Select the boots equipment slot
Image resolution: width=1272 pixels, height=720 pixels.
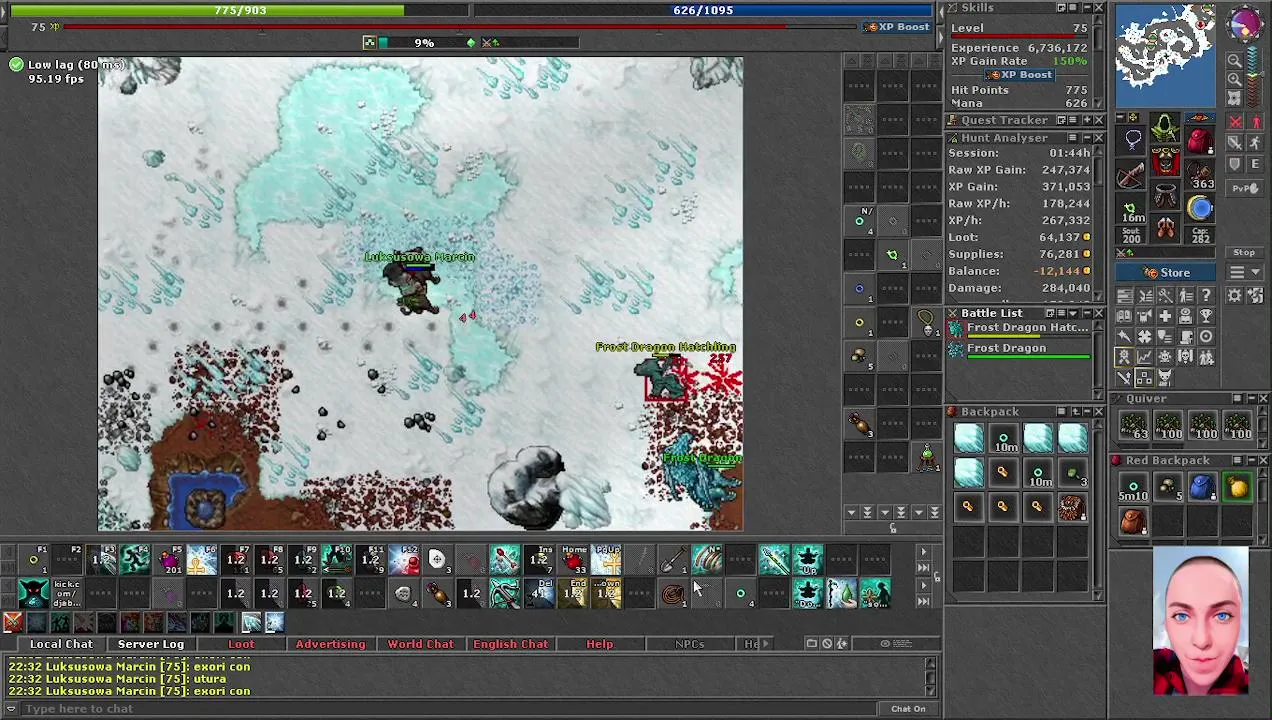[x=1165, y=228]
